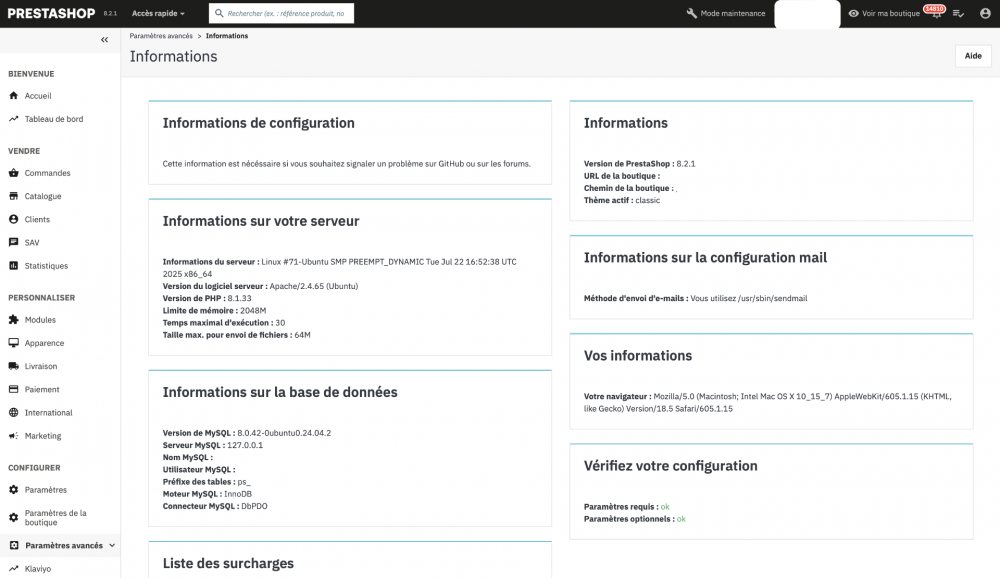Click the Commandes basket icon
1000x578 pixels.
13,173
